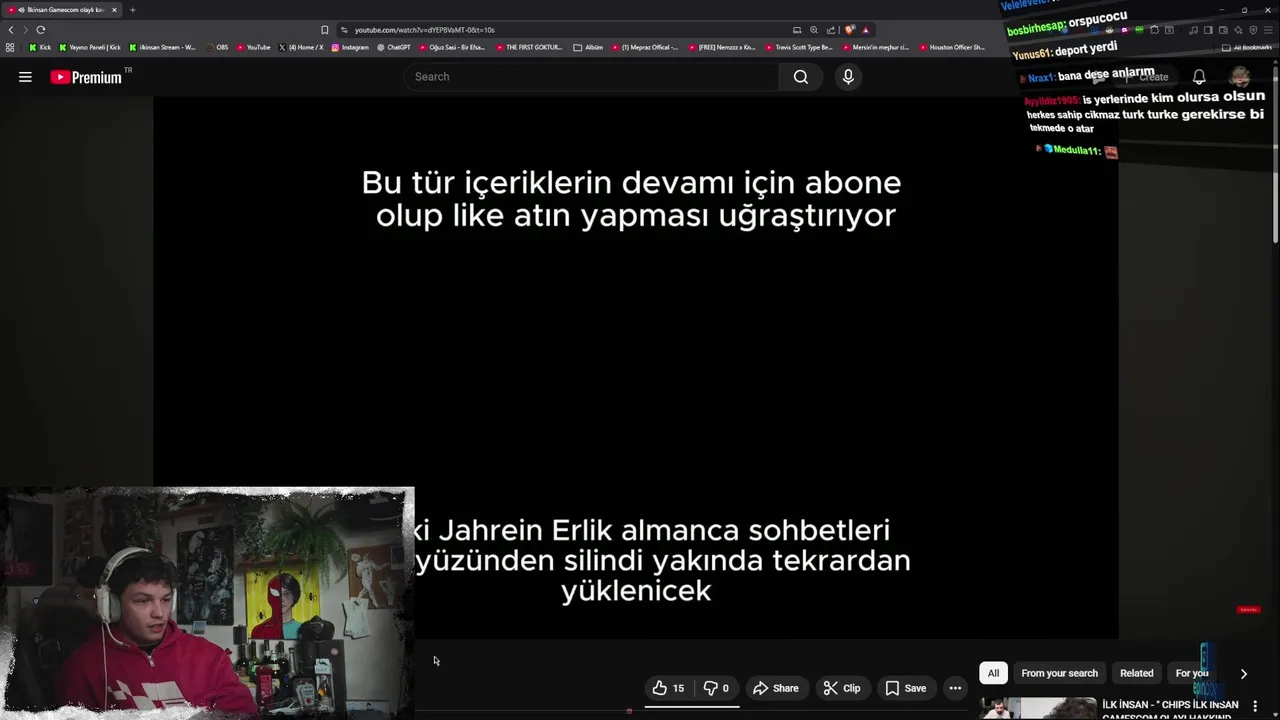The width and height of the screenshot is (1280, 720).
Task: Click the Create button in YouTube header
Action: click(x=1146, y=77)
